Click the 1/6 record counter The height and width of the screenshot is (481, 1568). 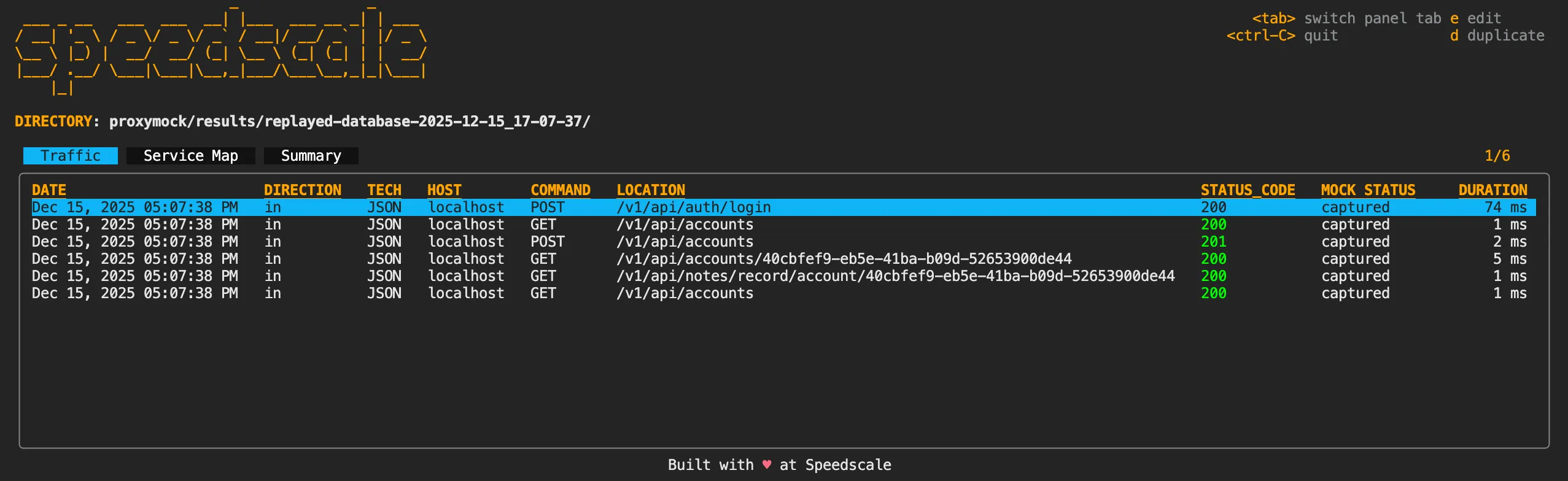click(1498, 155)
